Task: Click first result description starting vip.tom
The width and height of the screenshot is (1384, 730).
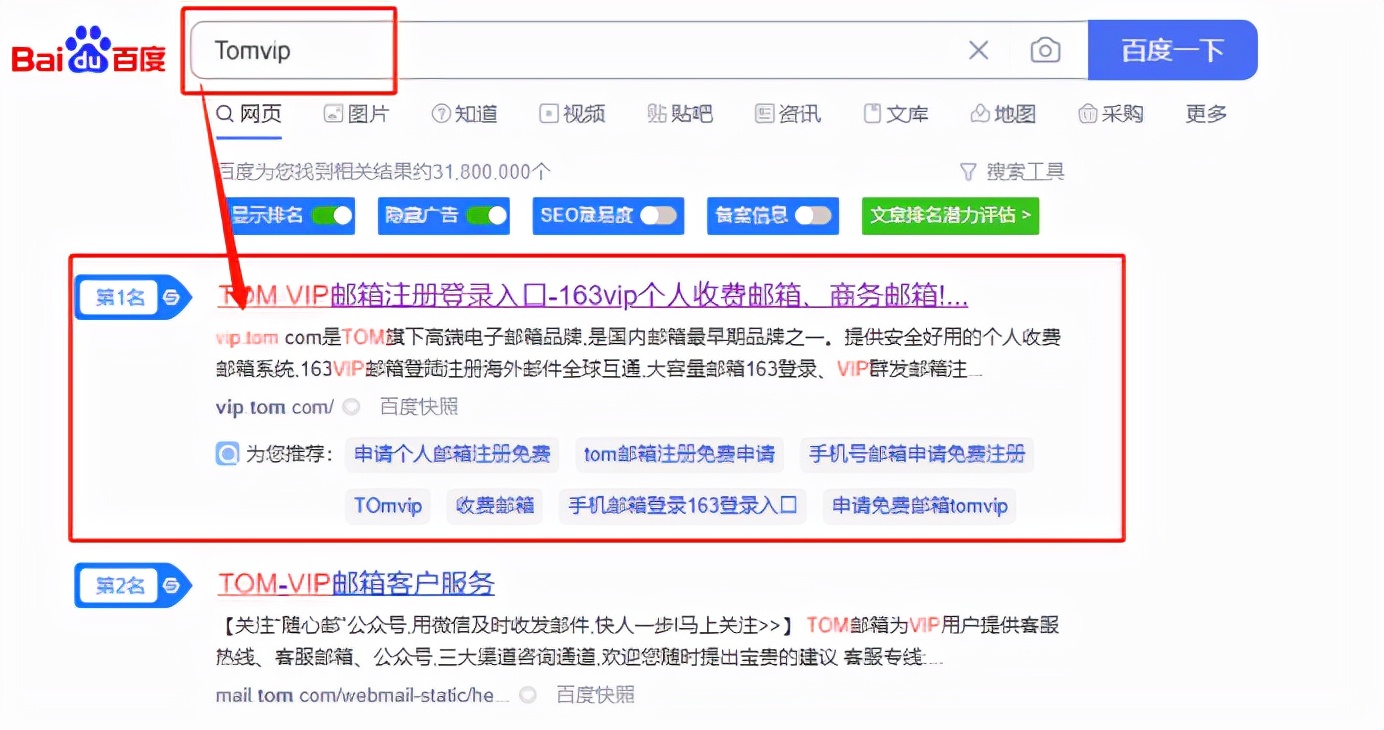Action: click(638, 353)
